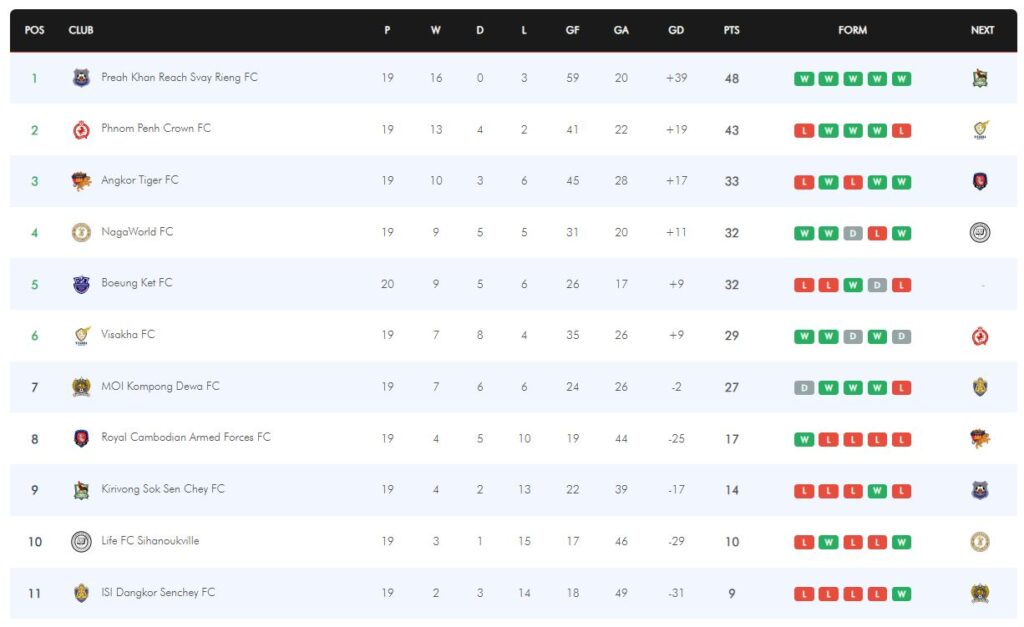Click the CLUB column header
Screen dimensions: 1024x627
pyautogui.click(x=81, y=30)
